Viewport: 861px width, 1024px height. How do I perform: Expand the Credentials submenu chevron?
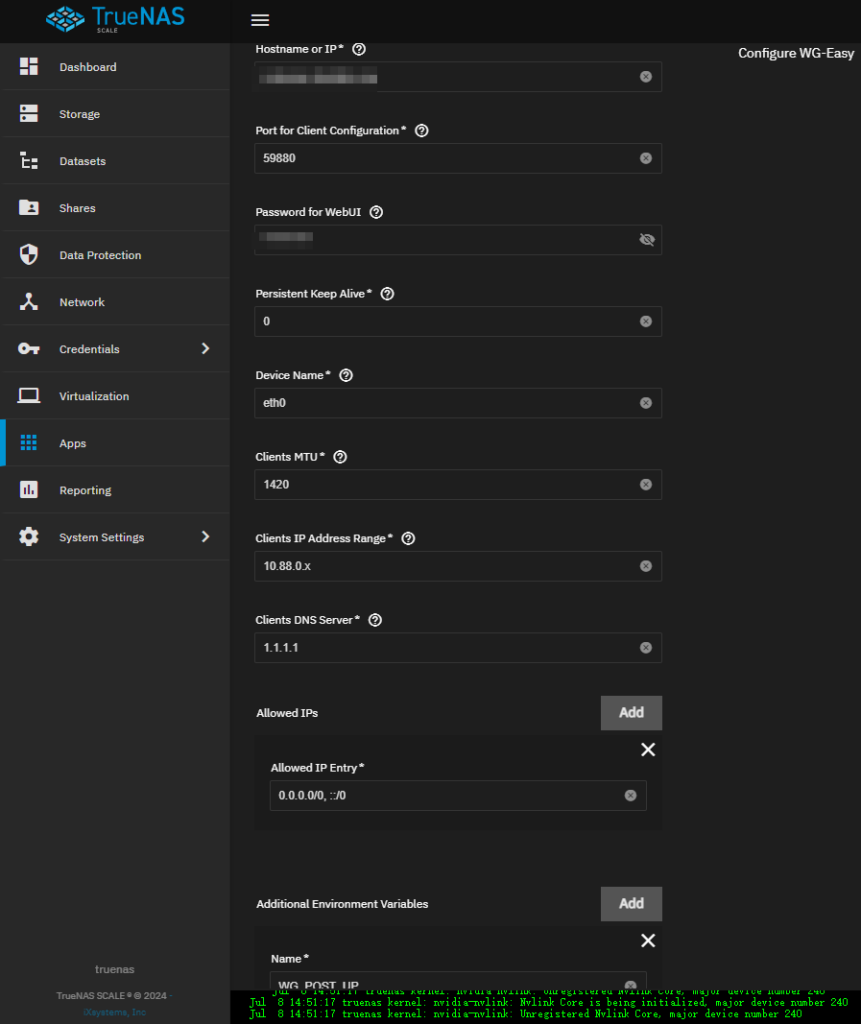[206, 349]
